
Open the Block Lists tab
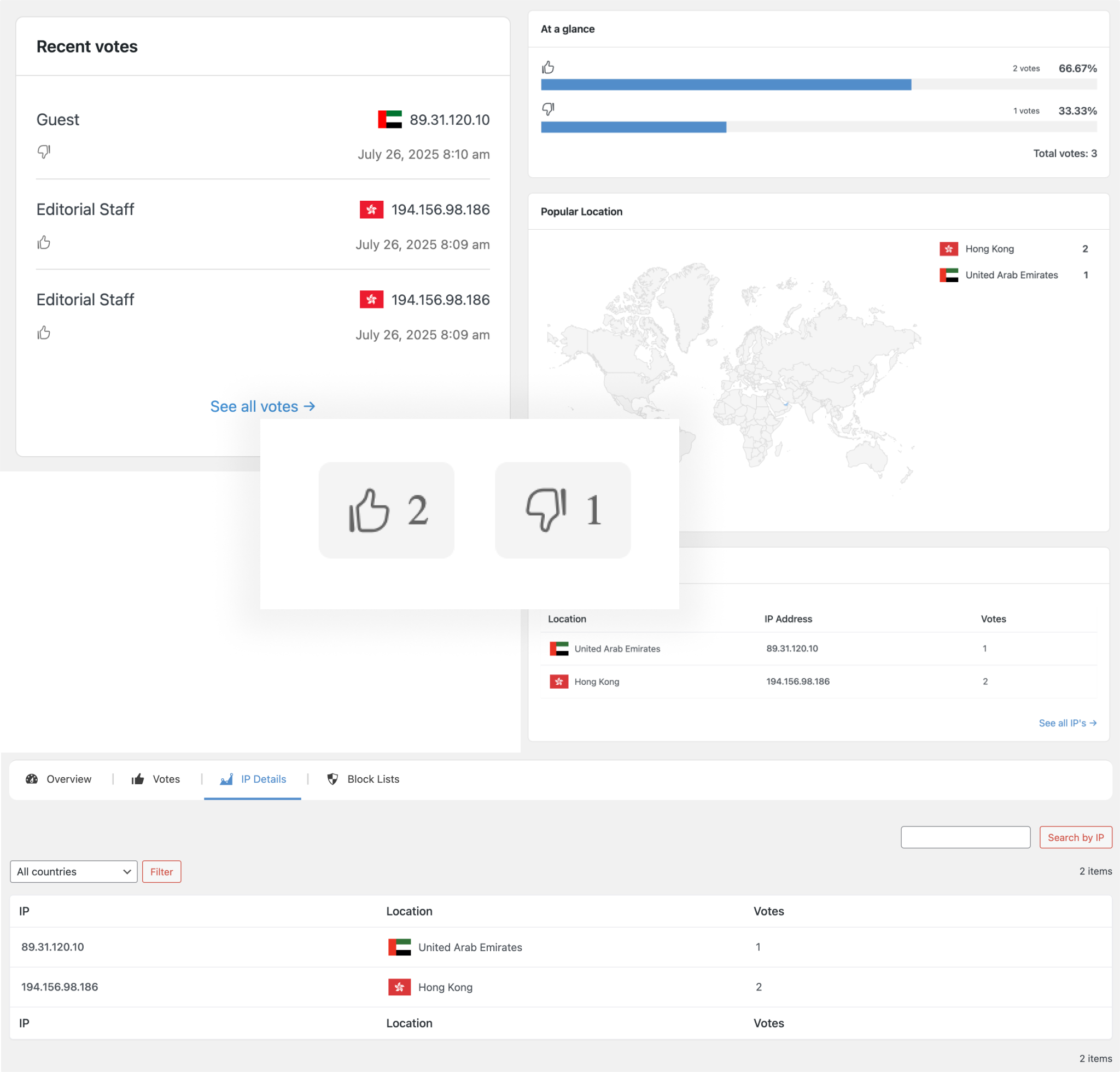(x=372, y=779)
